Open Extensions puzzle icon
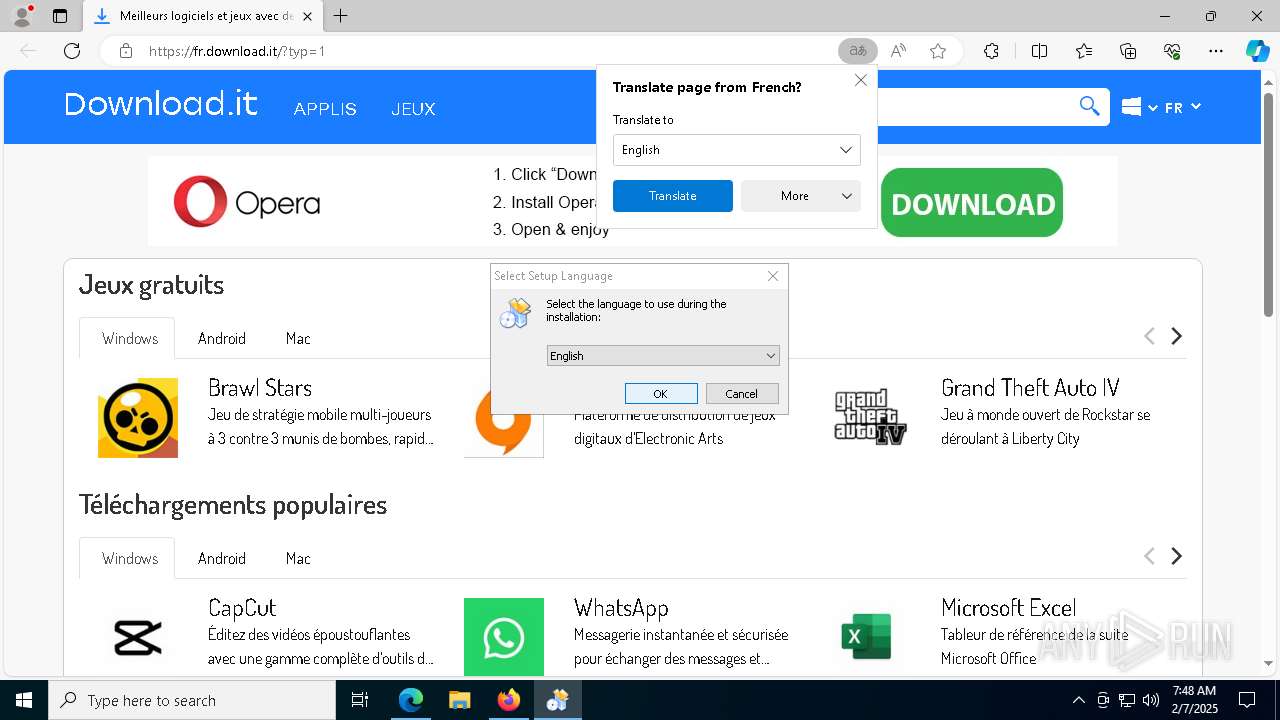1280x720 pixels. point(991,51)
